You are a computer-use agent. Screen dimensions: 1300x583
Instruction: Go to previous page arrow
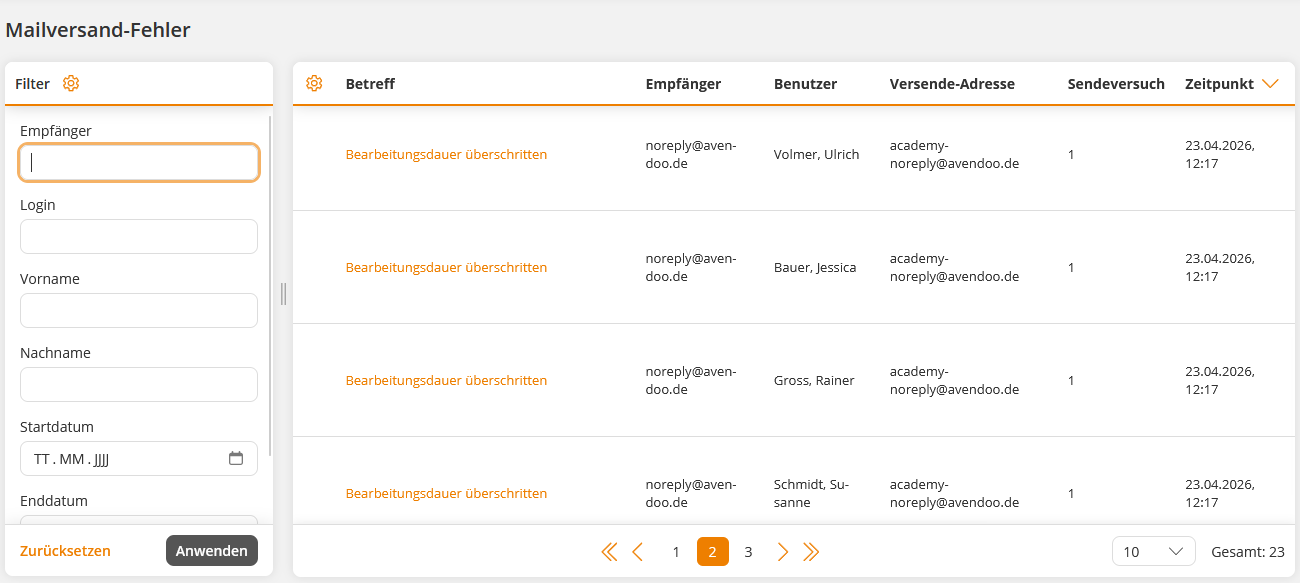[x=638, y=552]
